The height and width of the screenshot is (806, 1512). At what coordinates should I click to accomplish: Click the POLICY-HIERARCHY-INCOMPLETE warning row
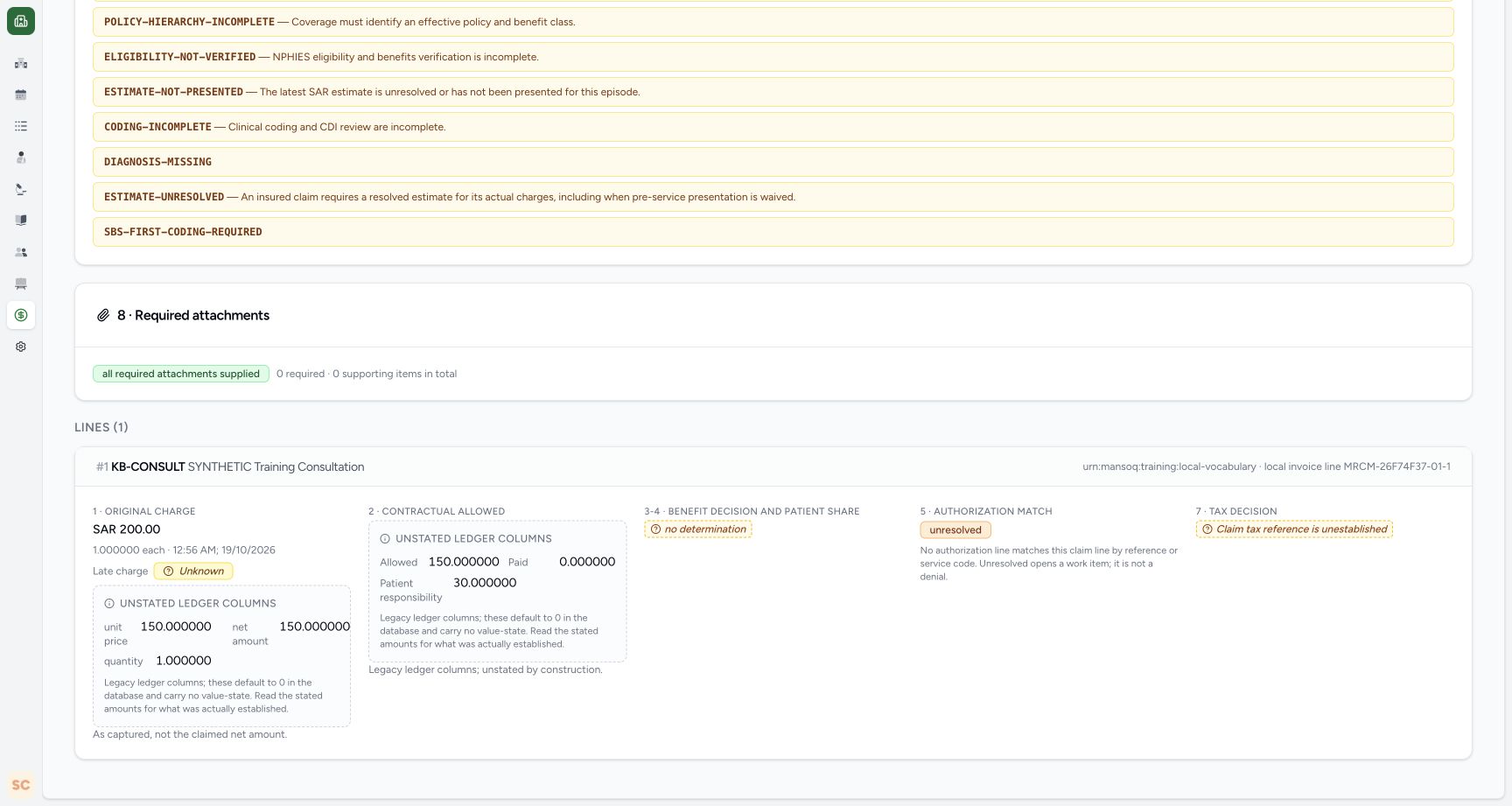tap(773, 22)
